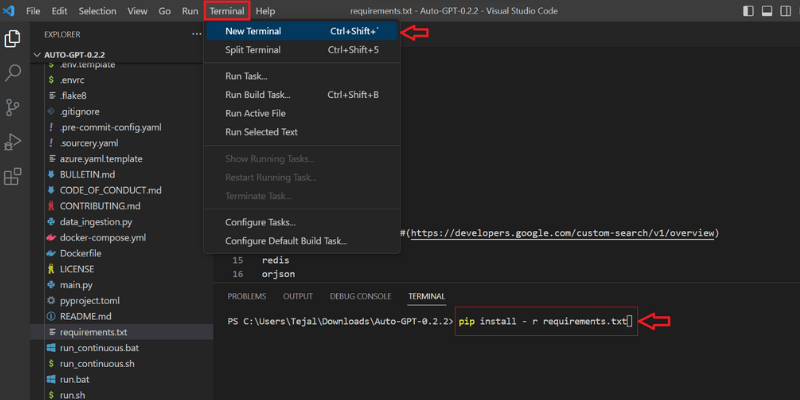Screen dimensions: 800x400
Task: Choose Split Terminal menu entry
Action: (x=302, y=50)
